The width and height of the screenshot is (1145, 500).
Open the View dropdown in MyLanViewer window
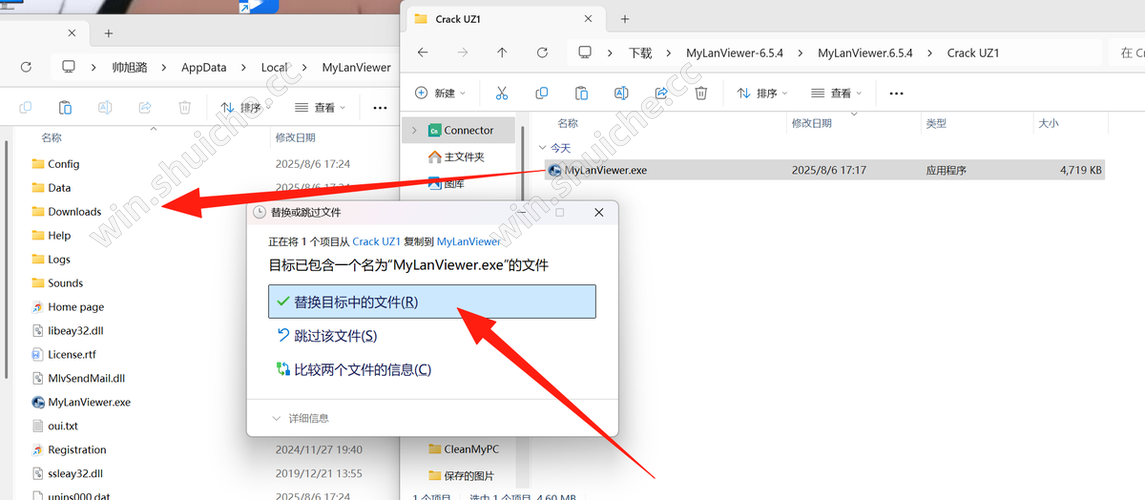click(320, 107)
